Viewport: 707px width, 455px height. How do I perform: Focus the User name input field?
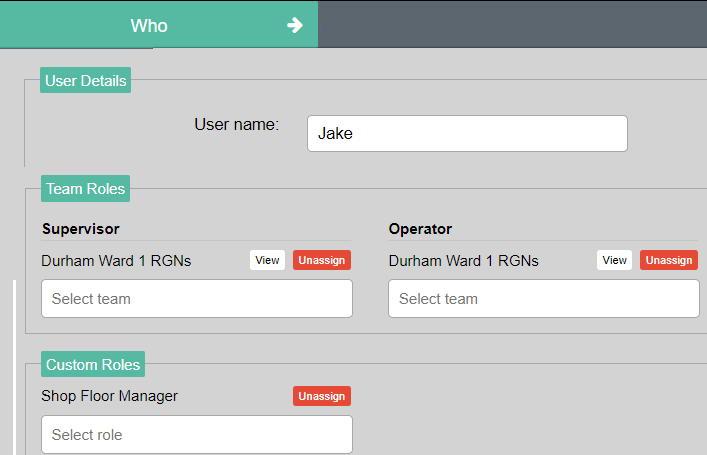(467, 133)
